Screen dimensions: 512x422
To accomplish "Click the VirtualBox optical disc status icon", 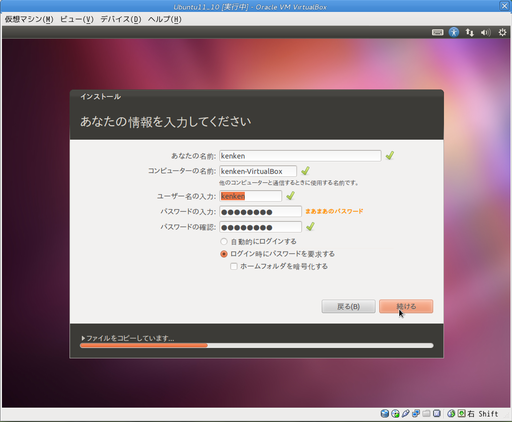I will (x=395, y=414).
